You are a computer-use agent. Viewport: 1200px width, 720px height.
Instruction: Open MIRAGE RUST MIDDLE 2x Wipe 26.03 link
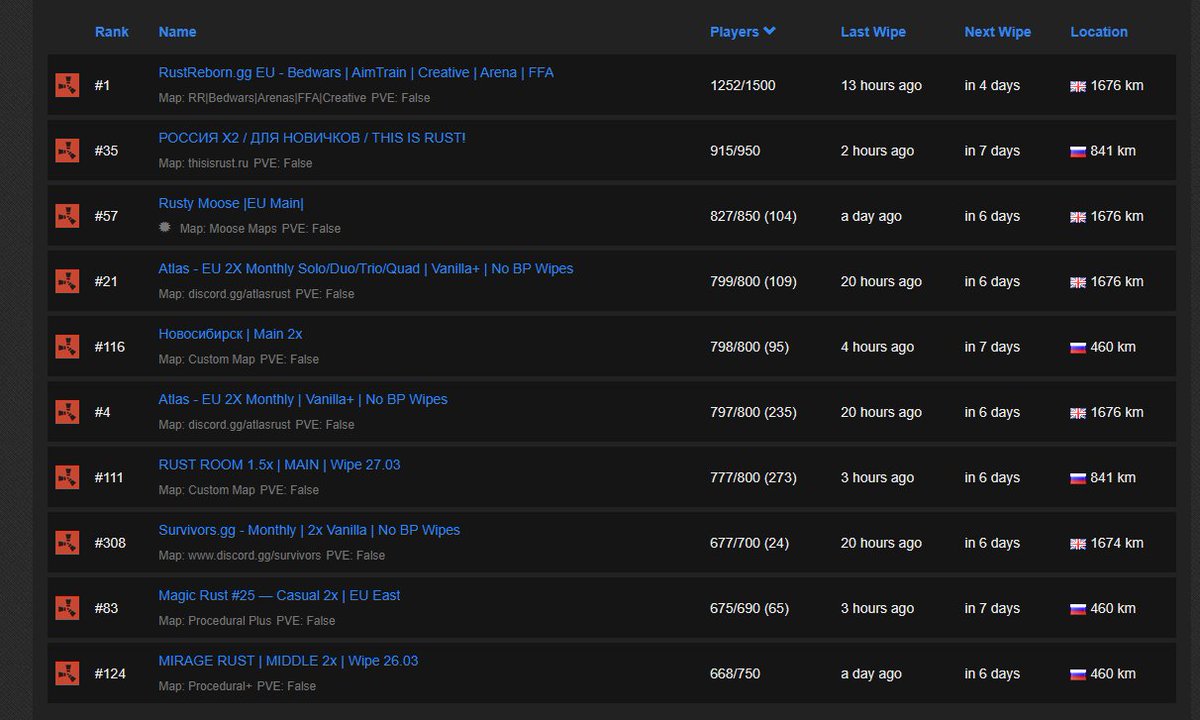click(x=288, y=661)
